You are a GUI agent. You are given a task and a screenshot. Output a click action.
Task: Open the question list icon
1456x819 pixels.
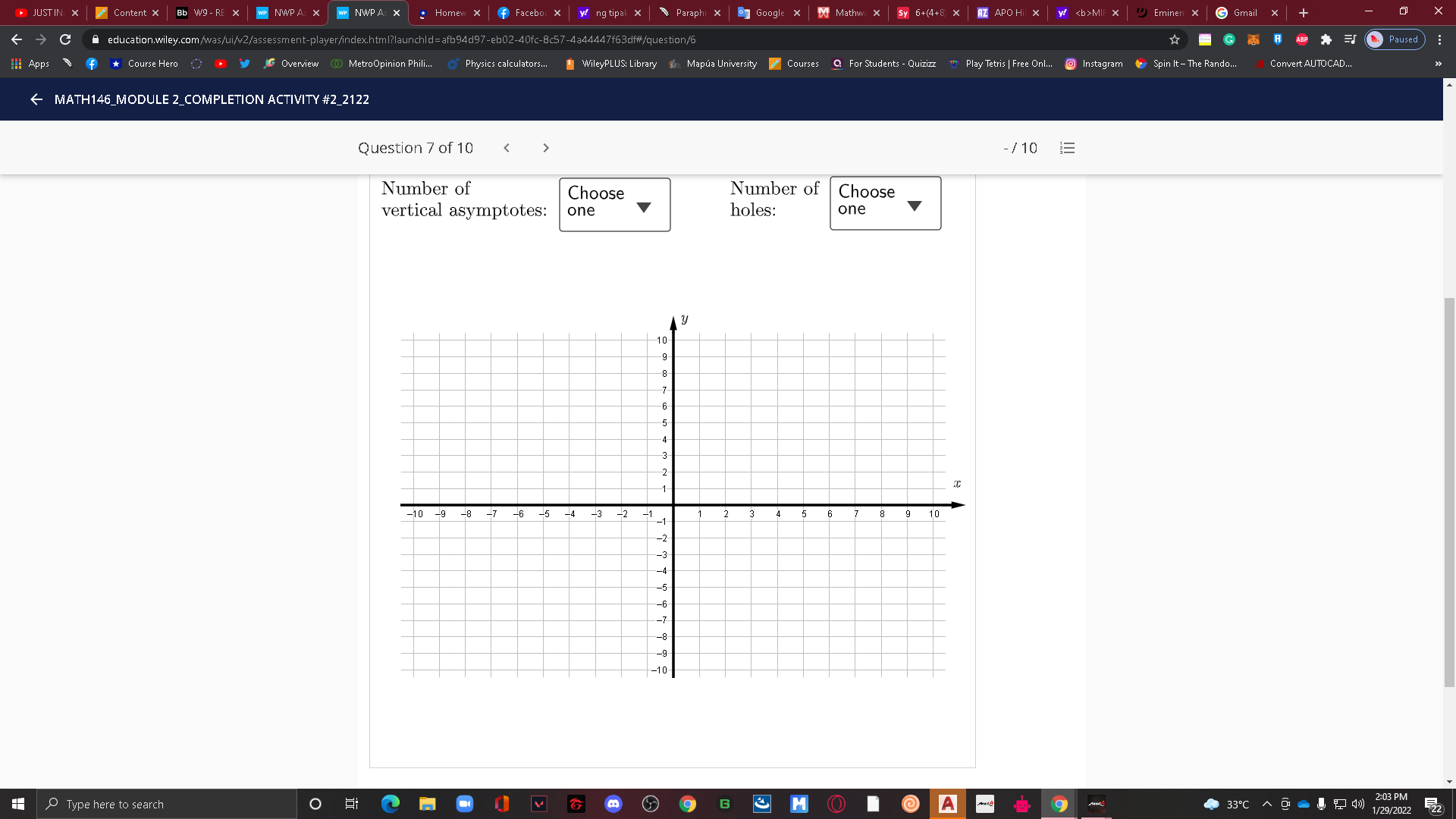1067,148
